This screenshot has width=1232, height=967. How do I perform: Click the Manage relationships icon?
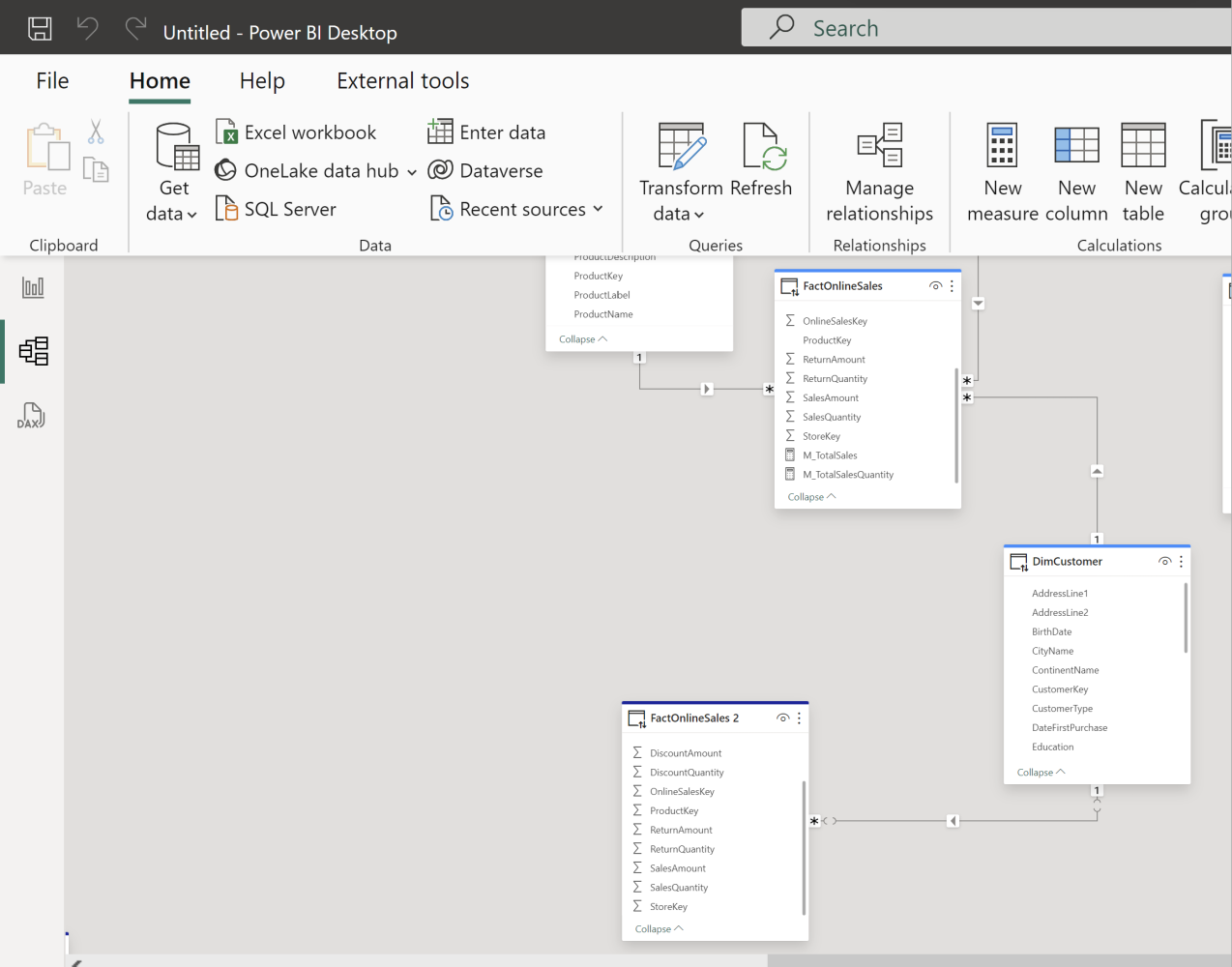(x=879, y=146)
